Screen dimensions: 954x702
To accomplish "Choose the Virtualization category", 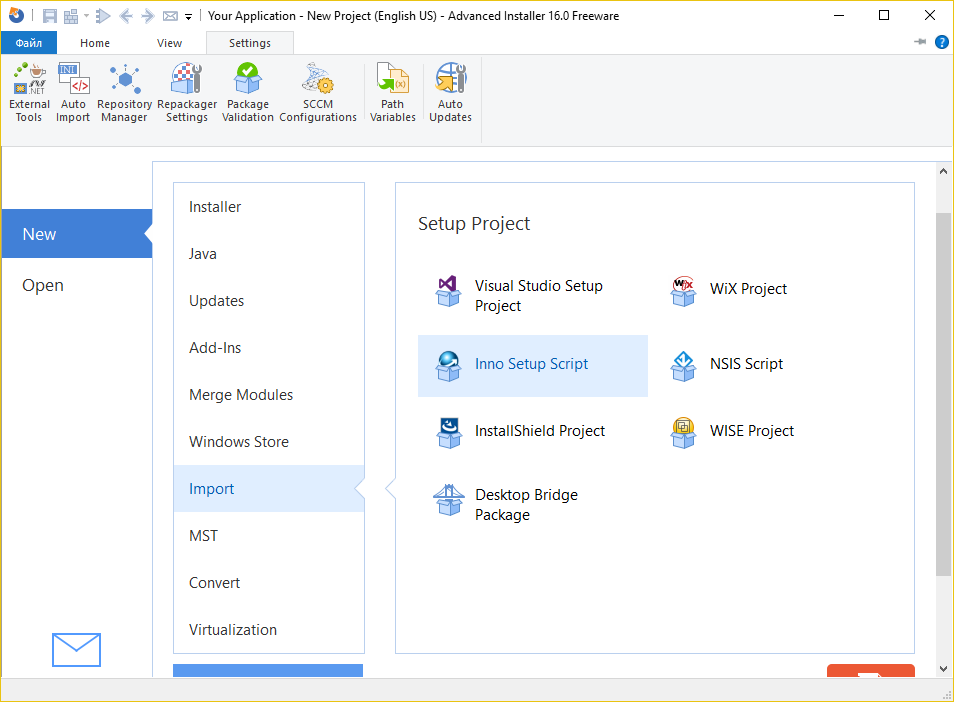I will pos(269,630).
